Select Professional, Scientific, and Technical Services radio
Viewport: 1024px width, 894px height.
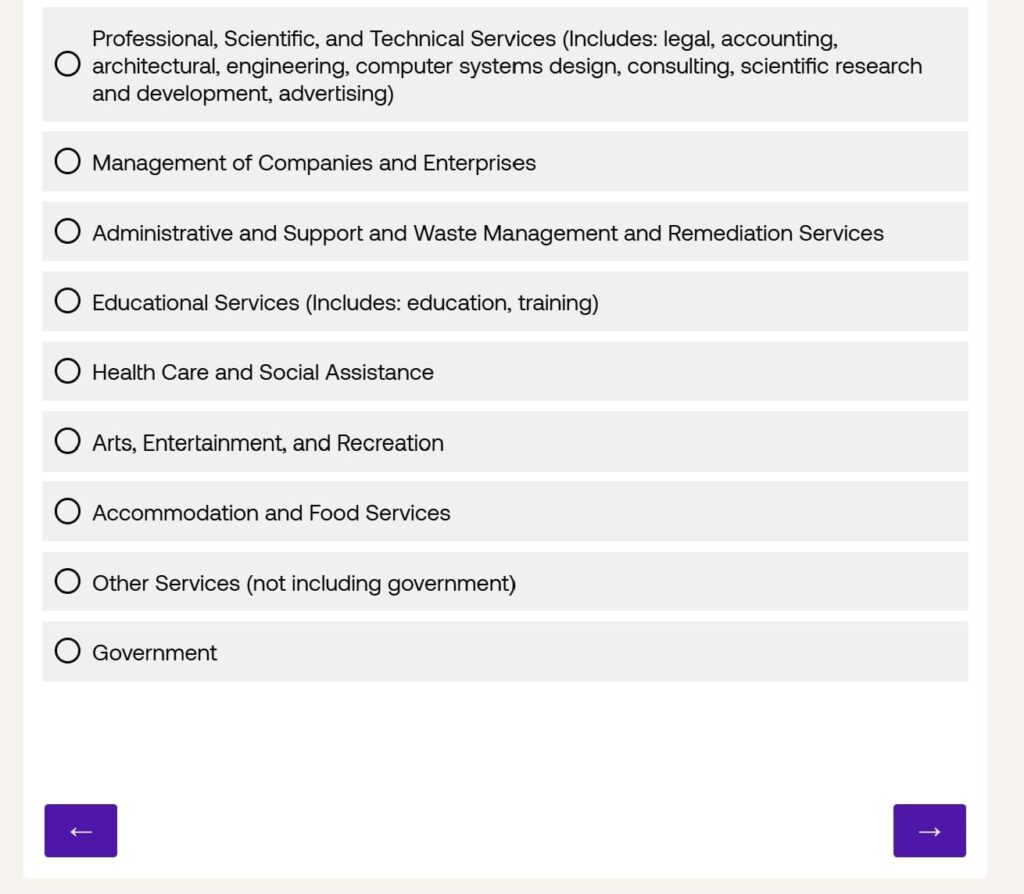(x=68, y=65)
